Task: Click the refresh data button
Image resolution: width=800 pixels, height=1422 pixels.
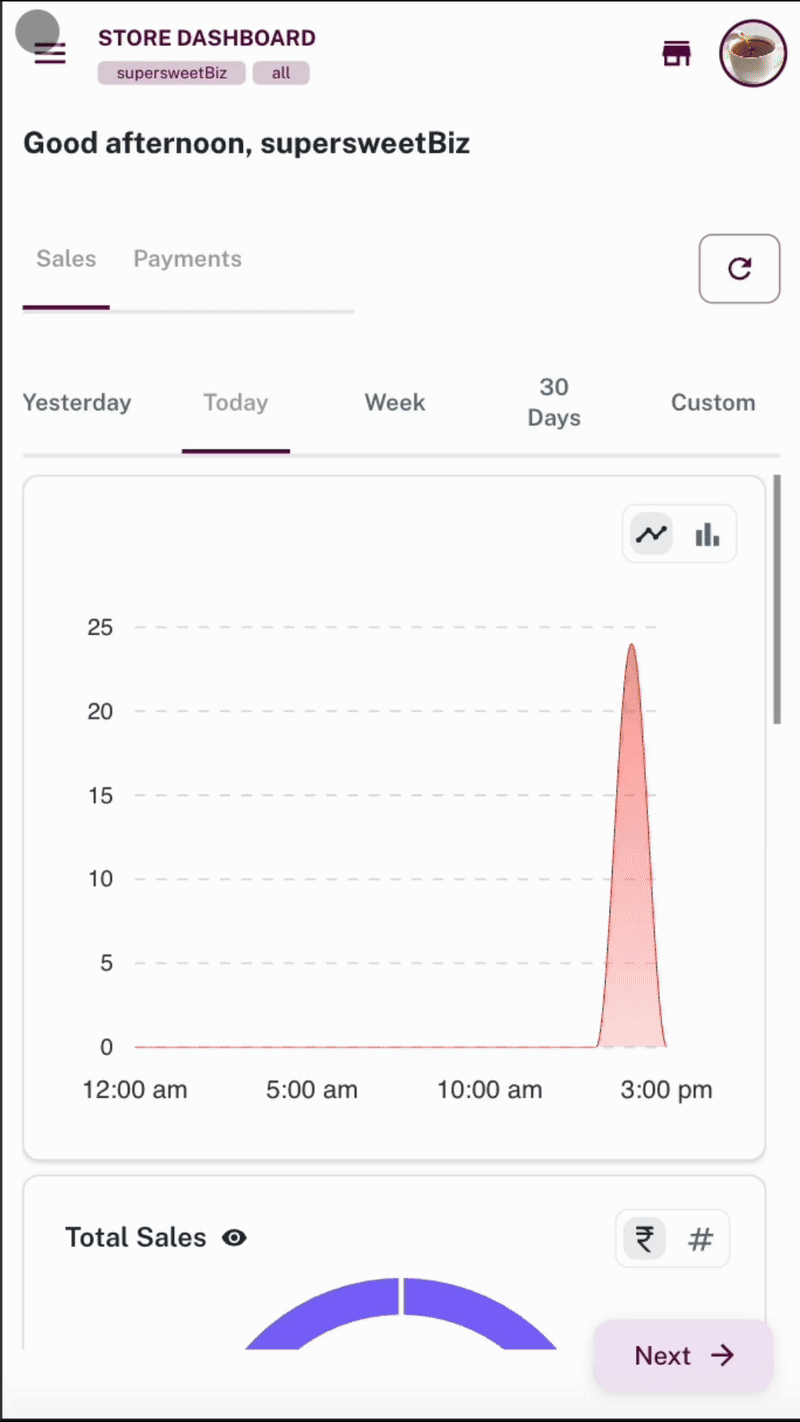Action: tap(739, 268)
